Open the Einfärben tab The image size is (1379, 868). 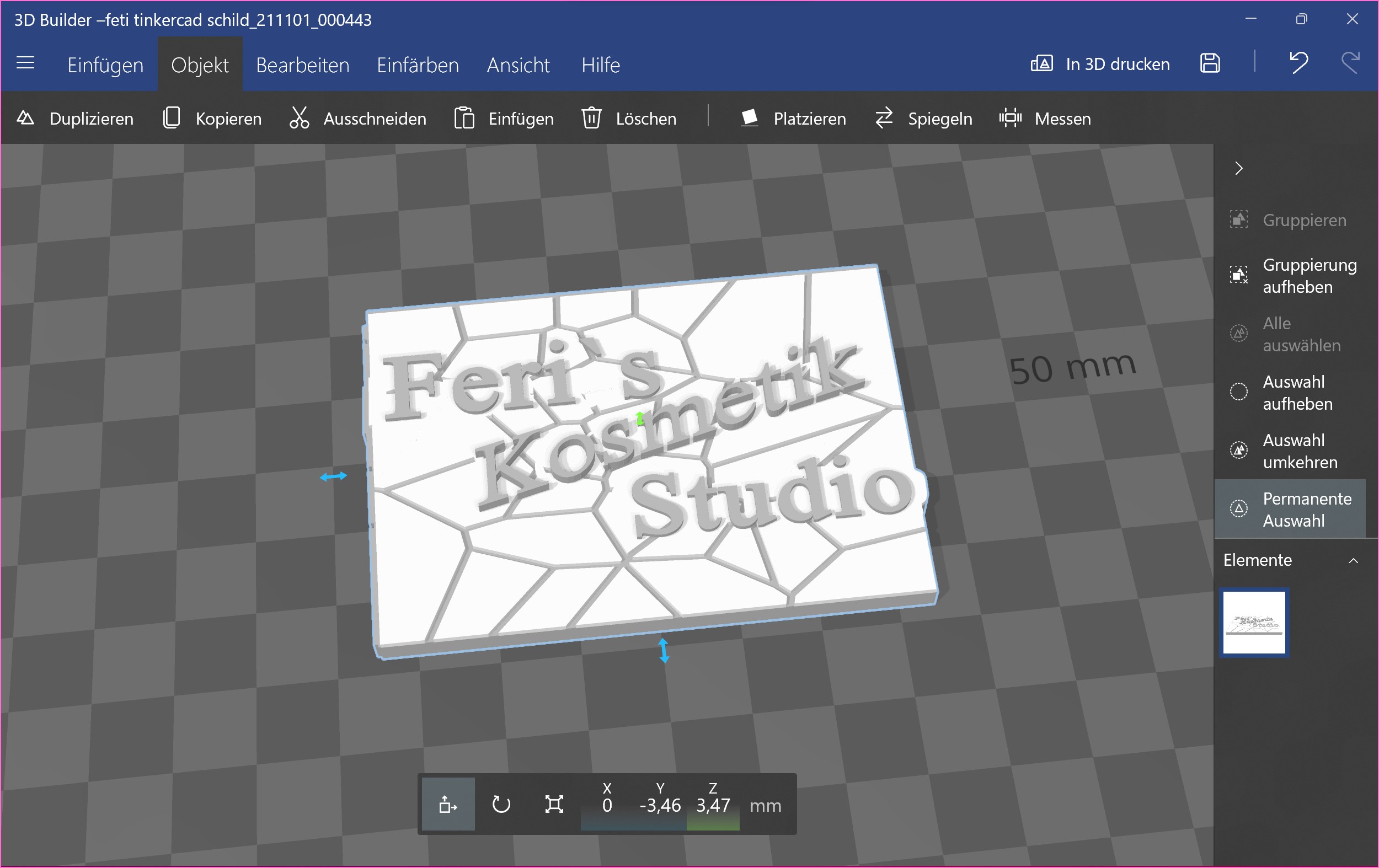click(418, 65)
